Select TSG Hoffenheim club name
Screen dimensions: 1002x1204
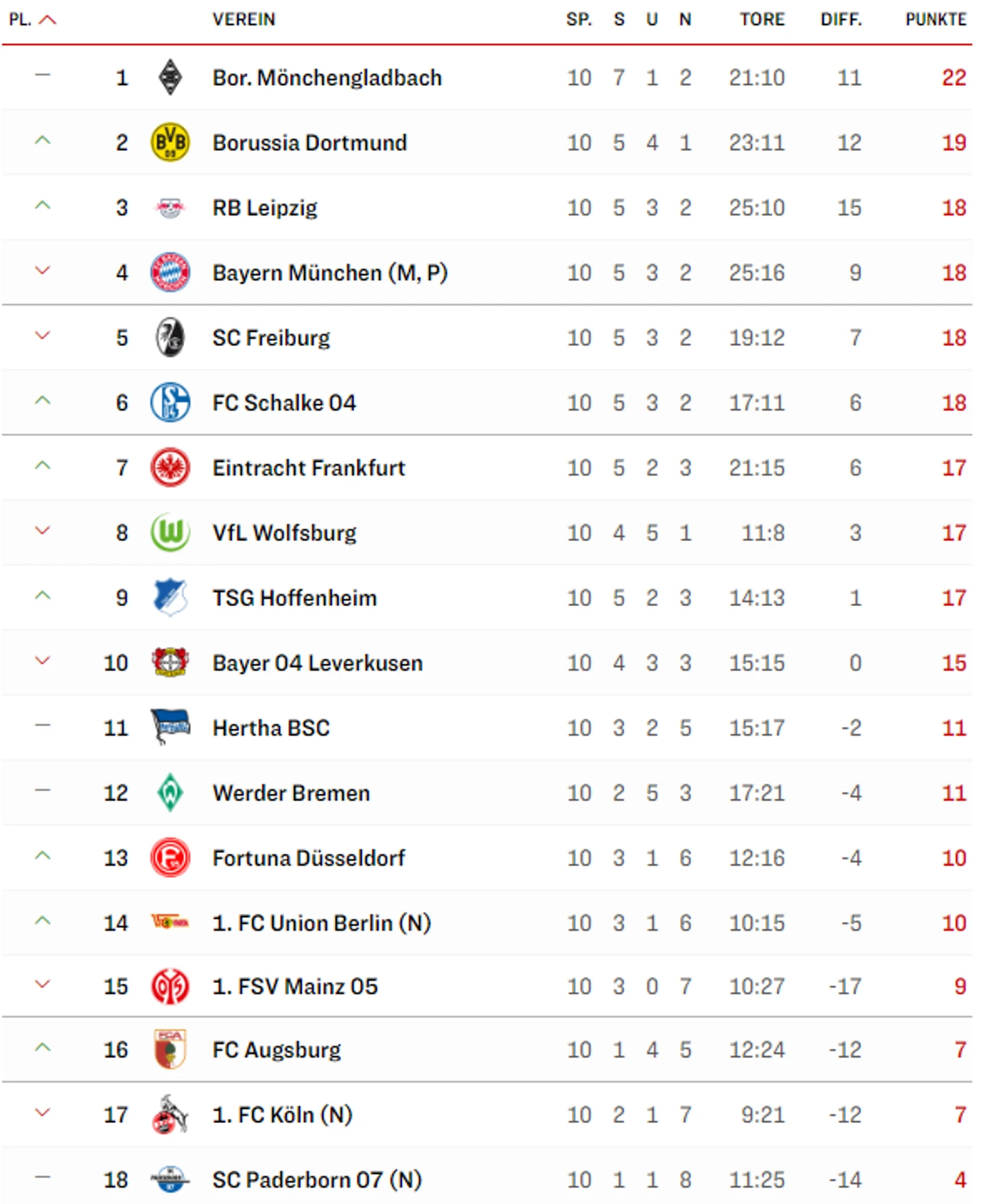pyautogui.click(x=294, y=598)
